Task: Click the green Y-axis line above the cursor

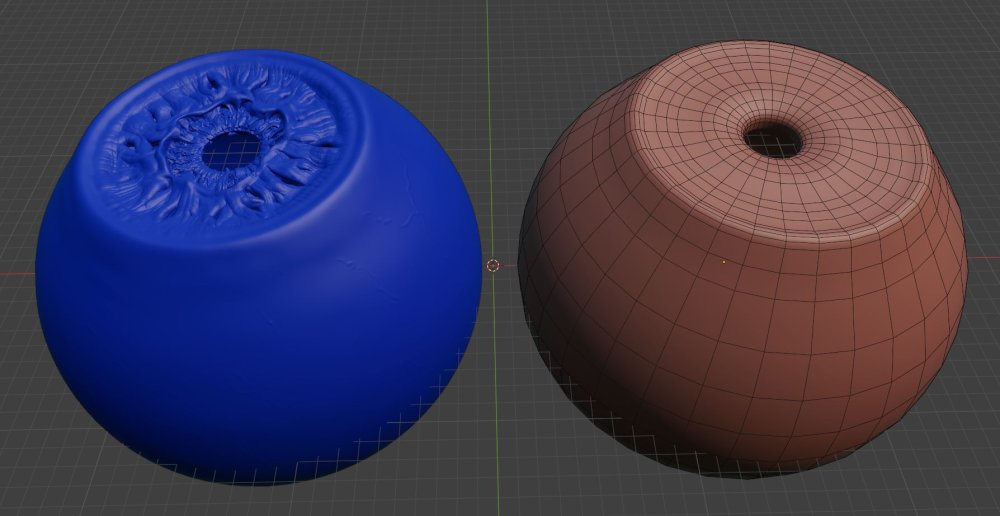Action: [x=488, y=100]
